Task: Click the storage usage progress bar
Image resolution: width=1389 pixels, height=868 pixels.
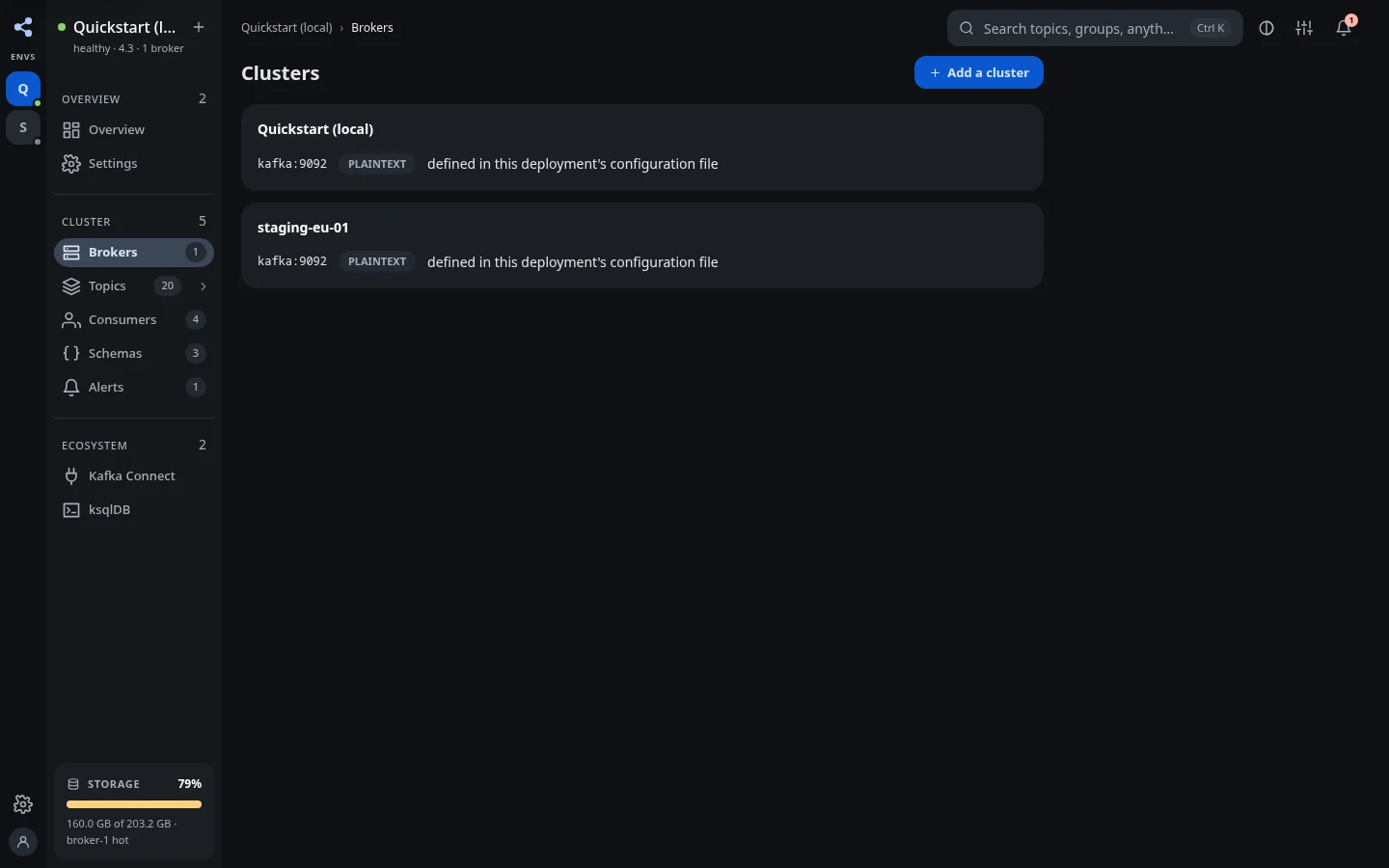Action: 134,804
